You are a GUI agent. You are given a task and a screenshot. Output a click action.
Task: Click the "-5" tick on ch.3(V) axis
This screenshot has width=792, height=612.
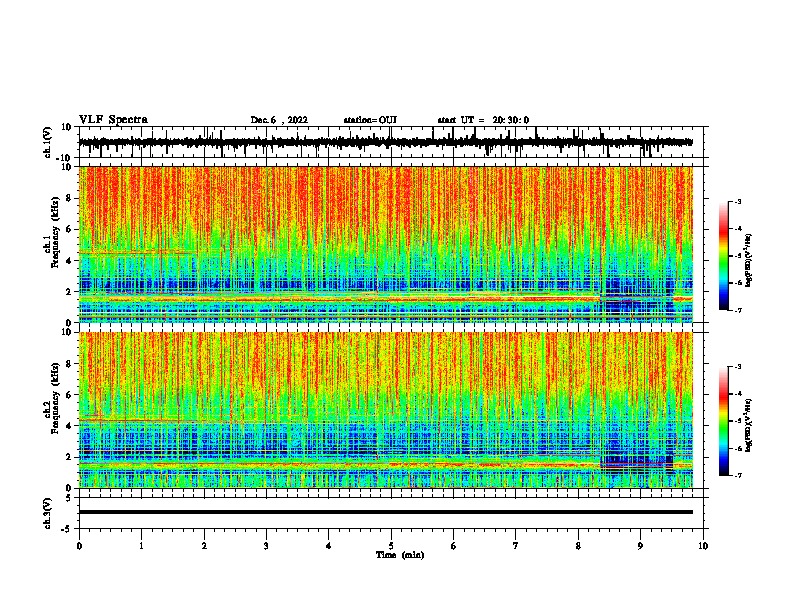[x=68, y=529]
